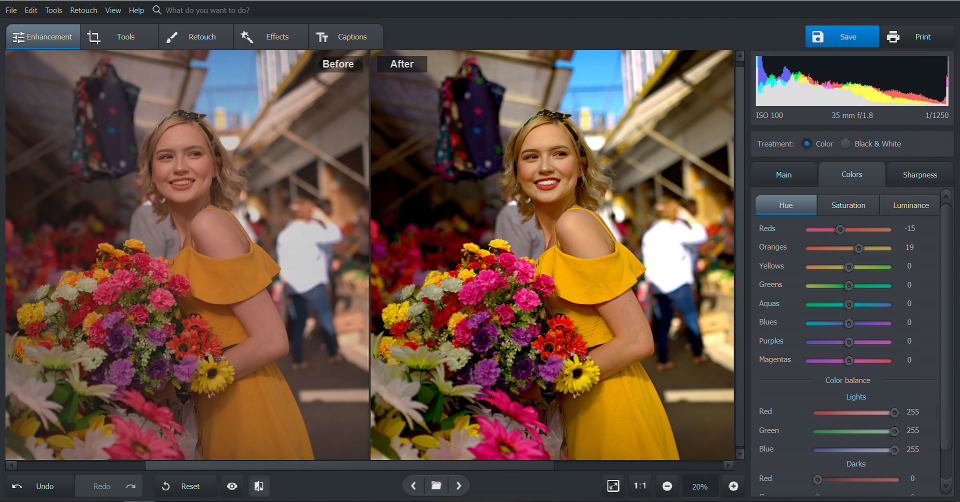Switch to the Saturation sub-tab
Image resolution: width=960 pixels, height=502 pixels.
(x=848, y=205)
